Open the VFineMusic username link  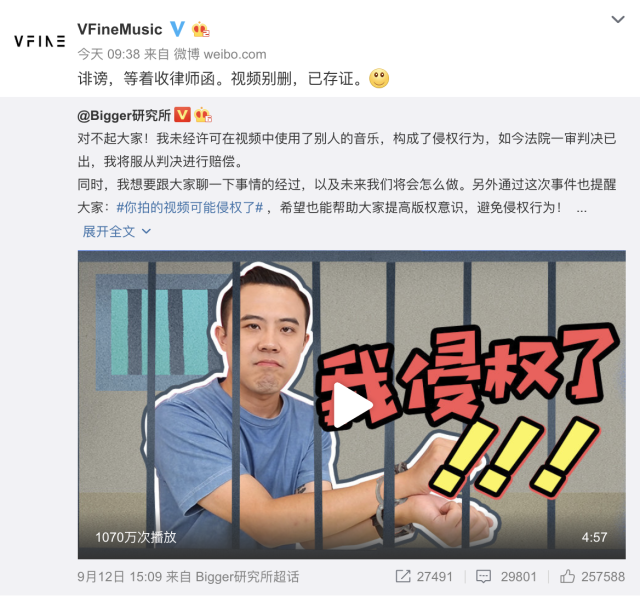coord(120,29)
